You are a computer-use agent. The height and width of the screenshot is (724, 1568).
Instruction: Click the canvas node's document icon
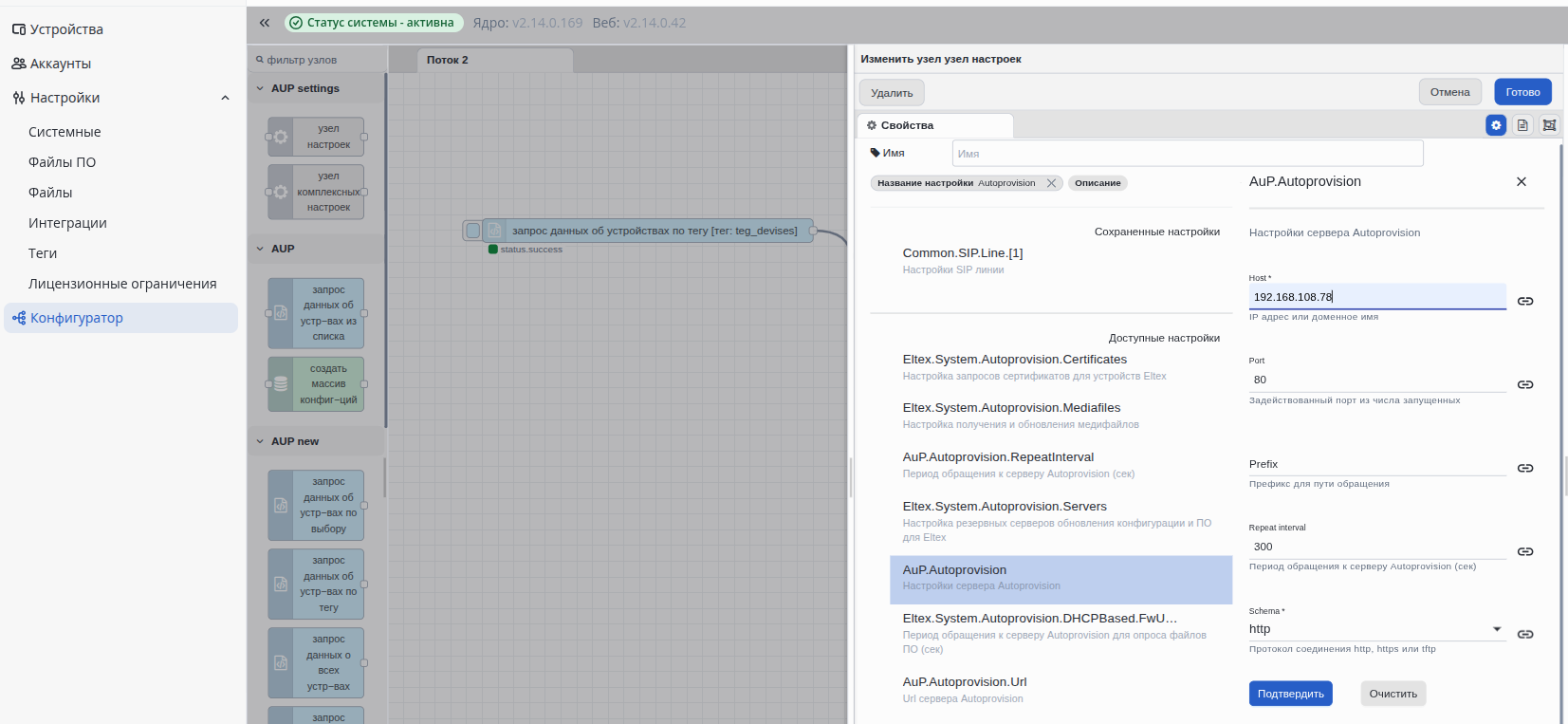(494, 231)
